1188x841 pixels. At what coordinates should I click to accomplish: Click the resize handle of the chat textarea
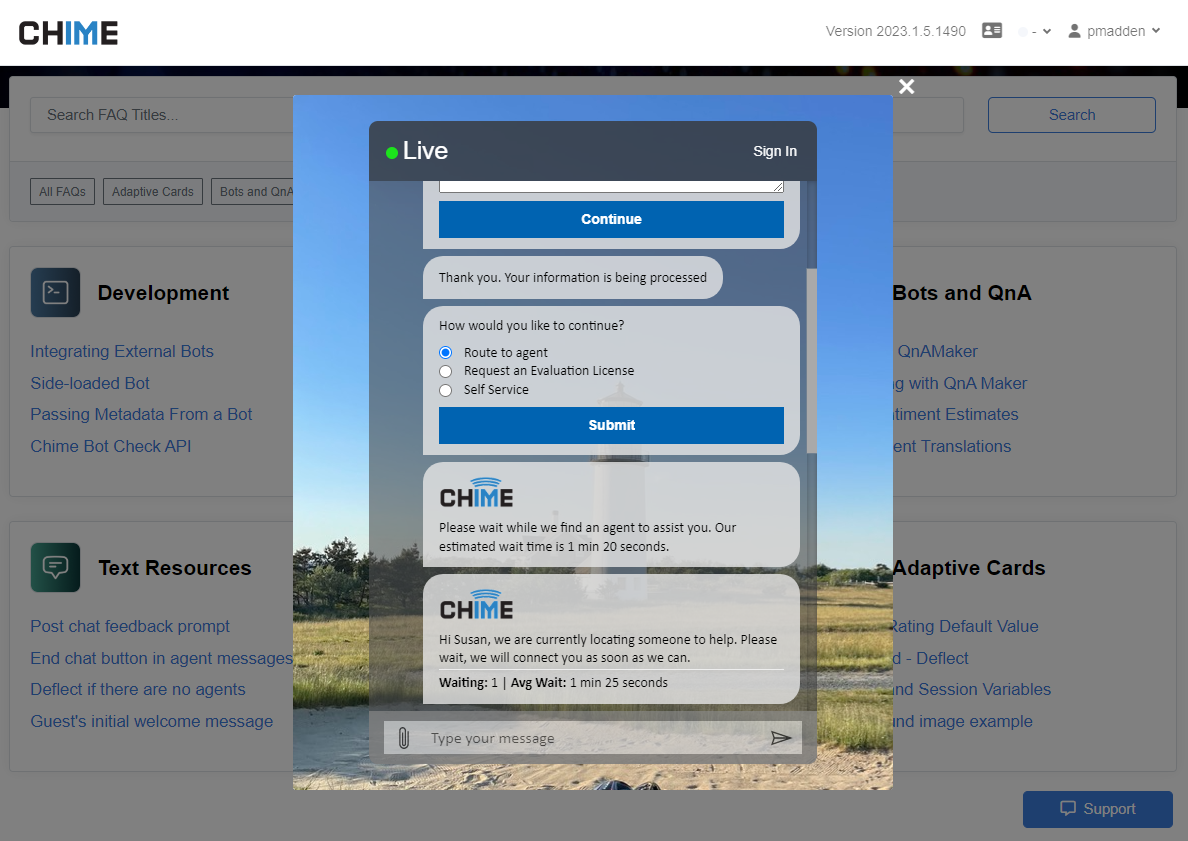pyautogui.click(x=778, y=186)
